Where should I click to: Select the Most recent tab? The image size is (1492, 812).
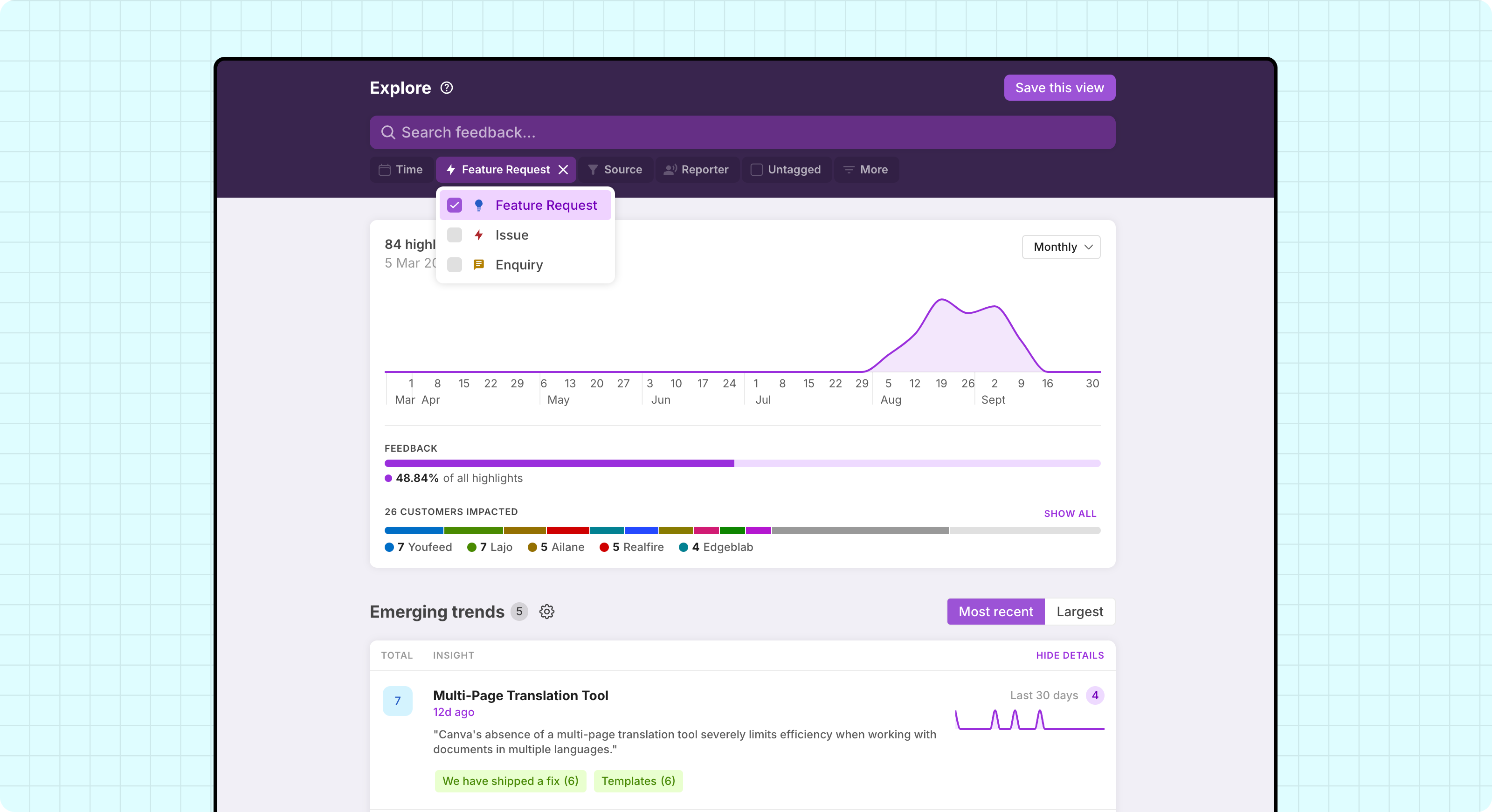(x=995, y=612)
